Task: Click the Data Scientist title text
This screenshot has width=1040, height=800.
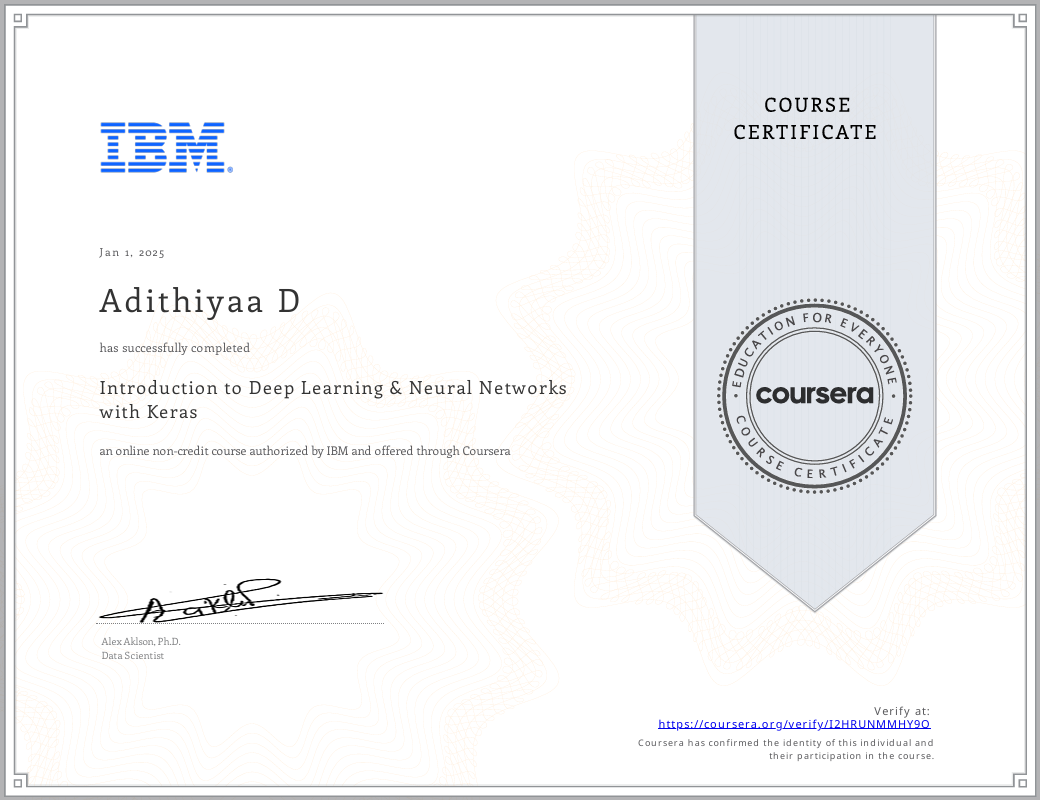Action: (133, 655)
